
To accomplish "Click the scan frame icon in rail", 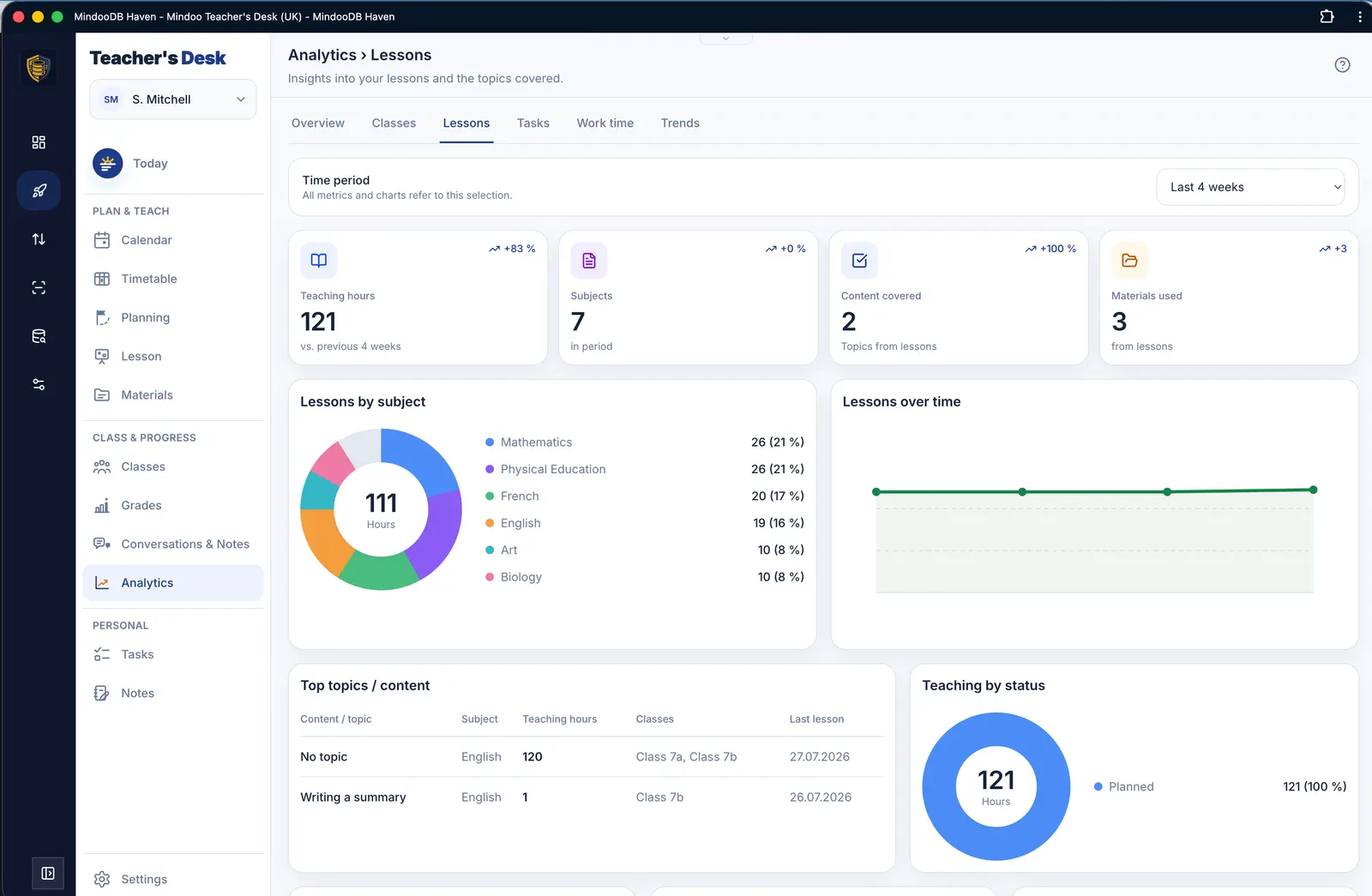I will 39,288.
